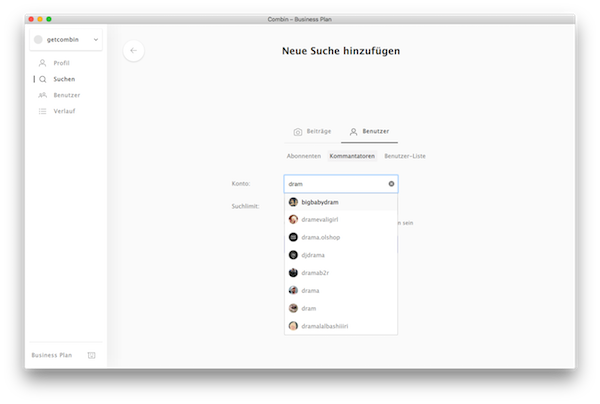Image resolution: width=600 pixels, height=404 pixels.
Task: Close the Combin window
Action: coord(31,19)
